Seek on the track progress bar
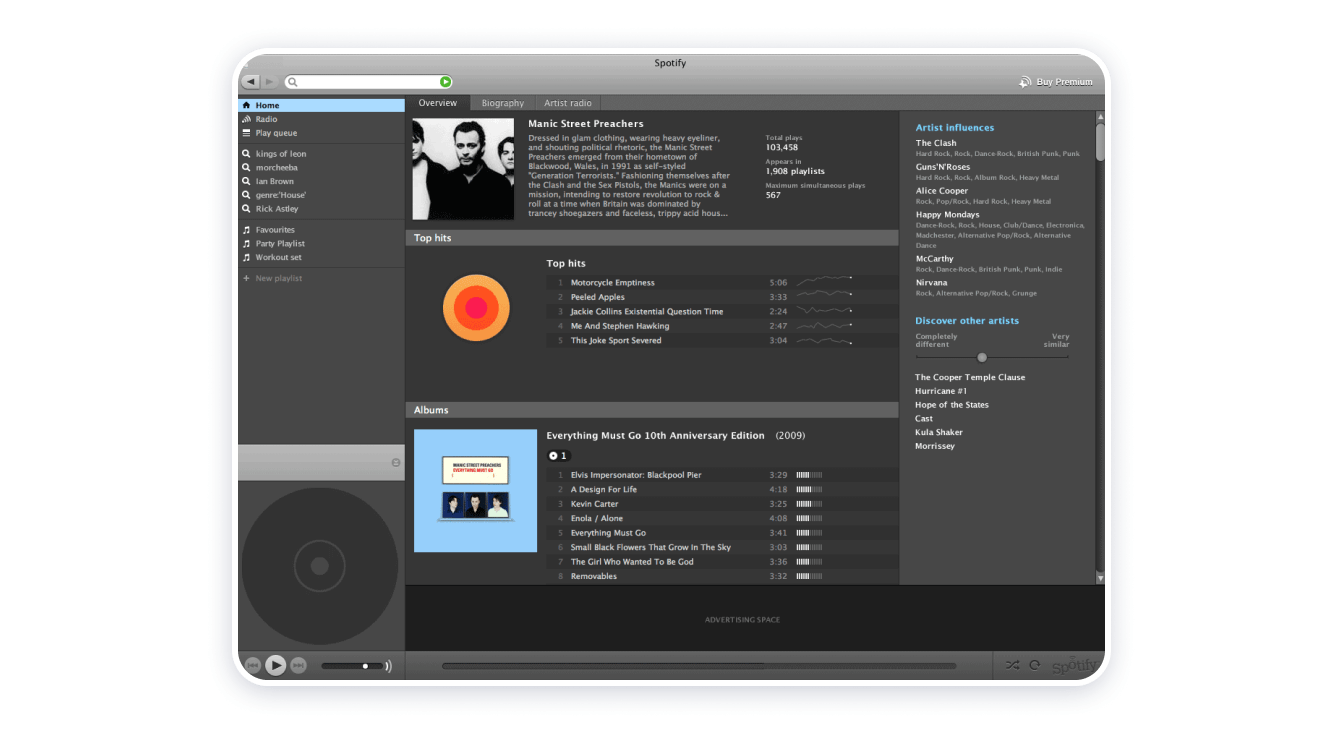This screenshot has width=1344, height=734. coord(699,666)
